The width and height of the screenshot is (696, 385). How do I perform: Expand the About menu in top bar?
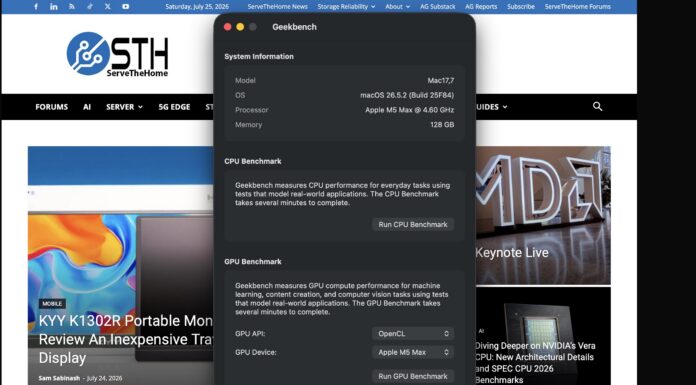point(397,7)
